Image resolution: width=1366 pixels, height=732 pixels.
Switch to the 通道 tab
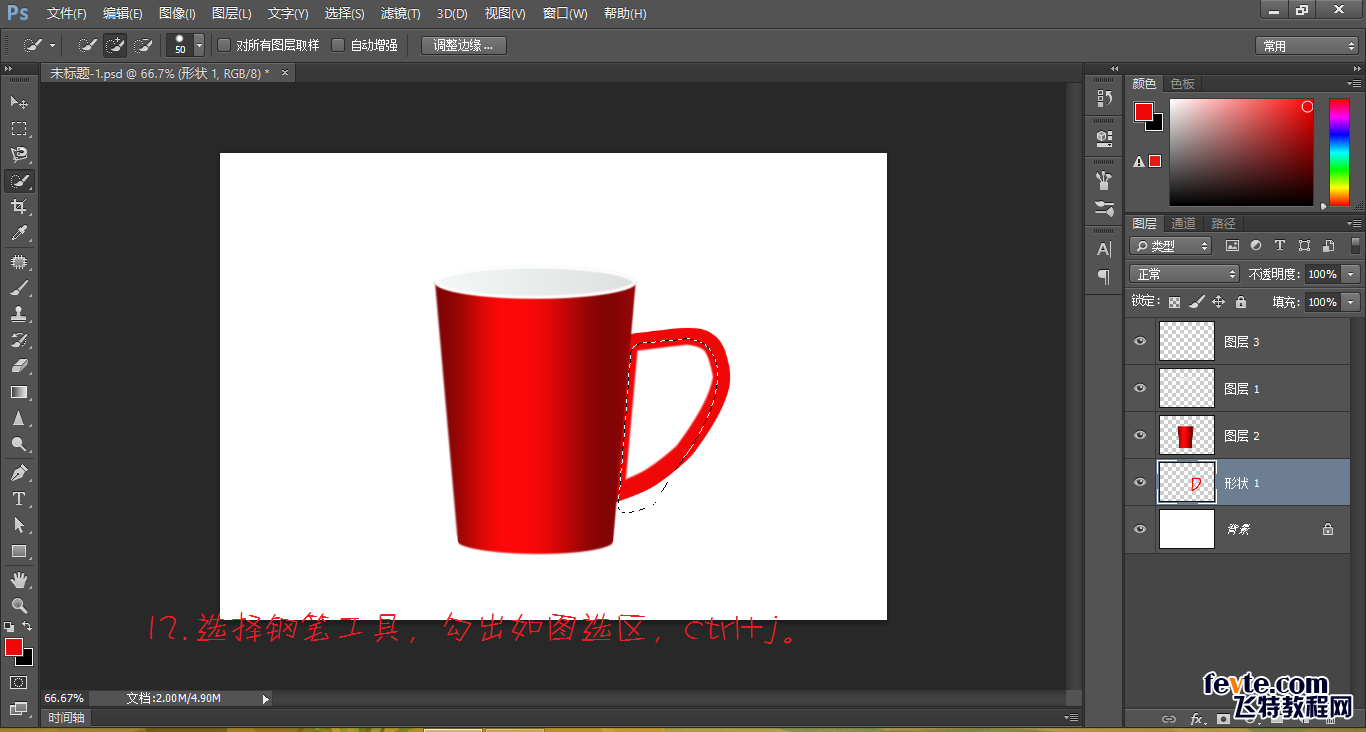pyautogui.click(x=1184, y=224)
